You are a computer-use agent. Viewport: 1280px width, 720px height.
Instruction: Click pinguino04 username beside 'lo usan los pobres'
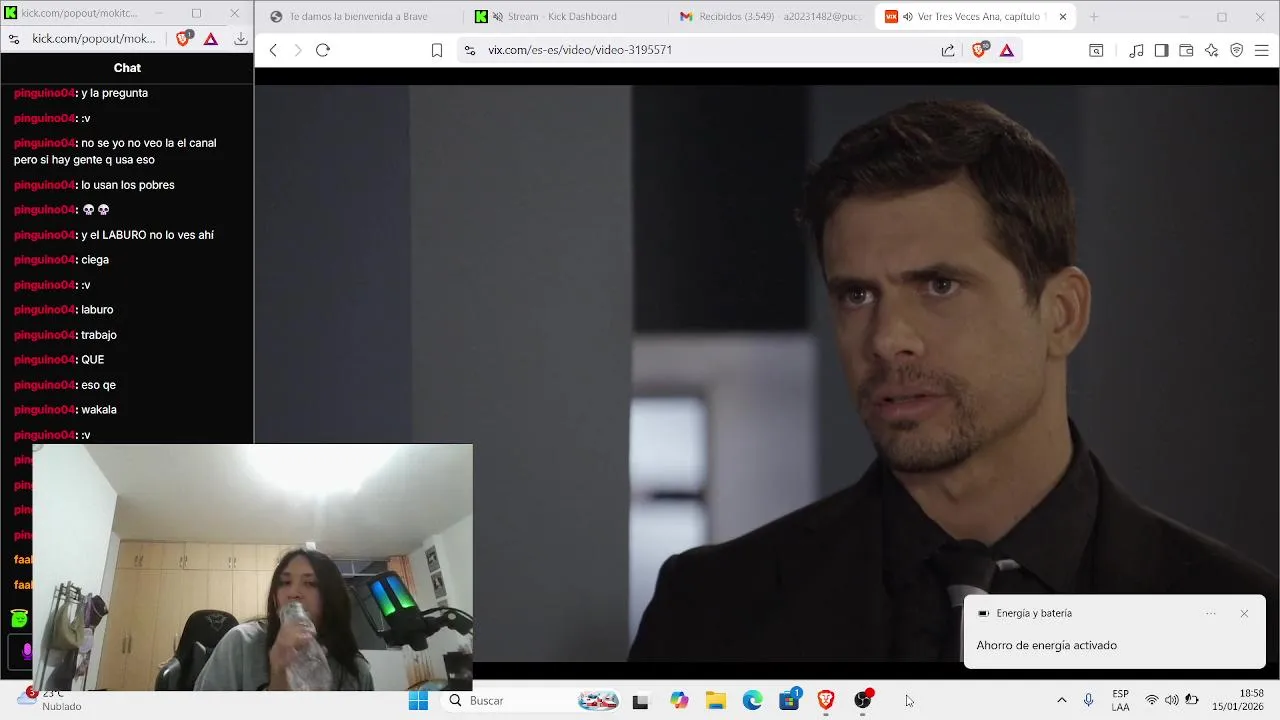point(44,185)
